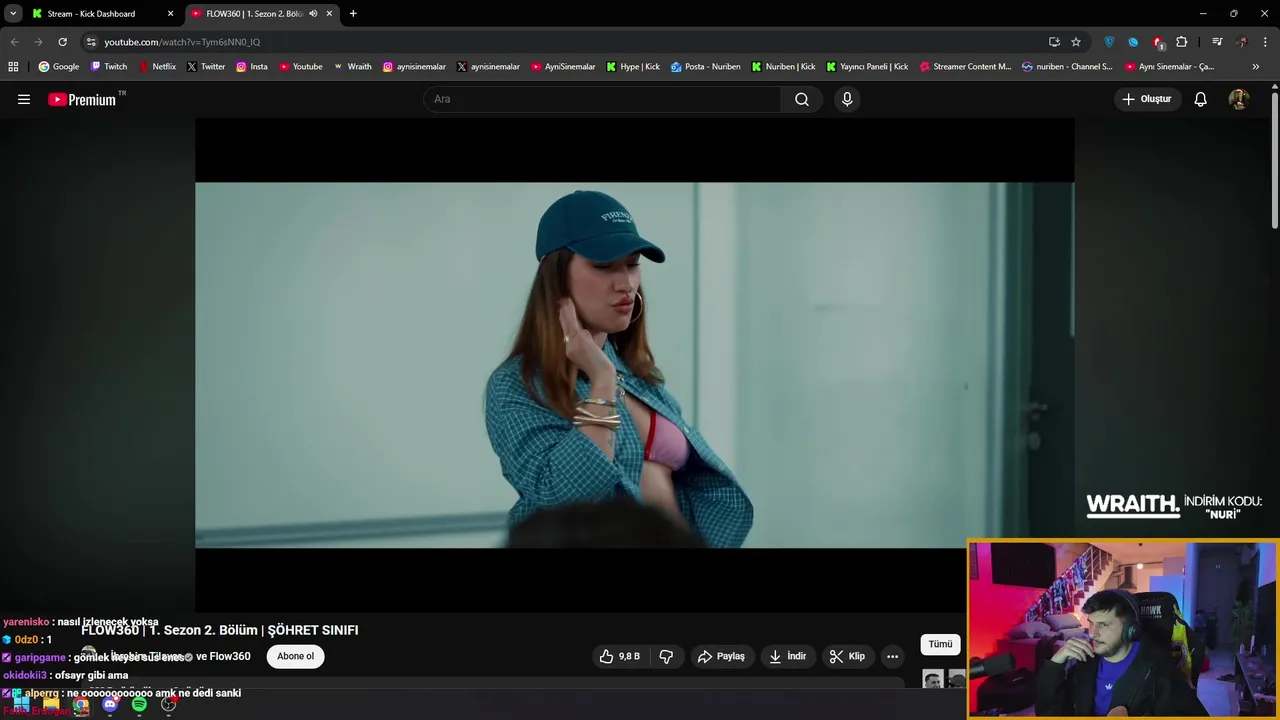Open the Chrome three-dot menu
The image size is (1280, 720).
(1266, 42)
